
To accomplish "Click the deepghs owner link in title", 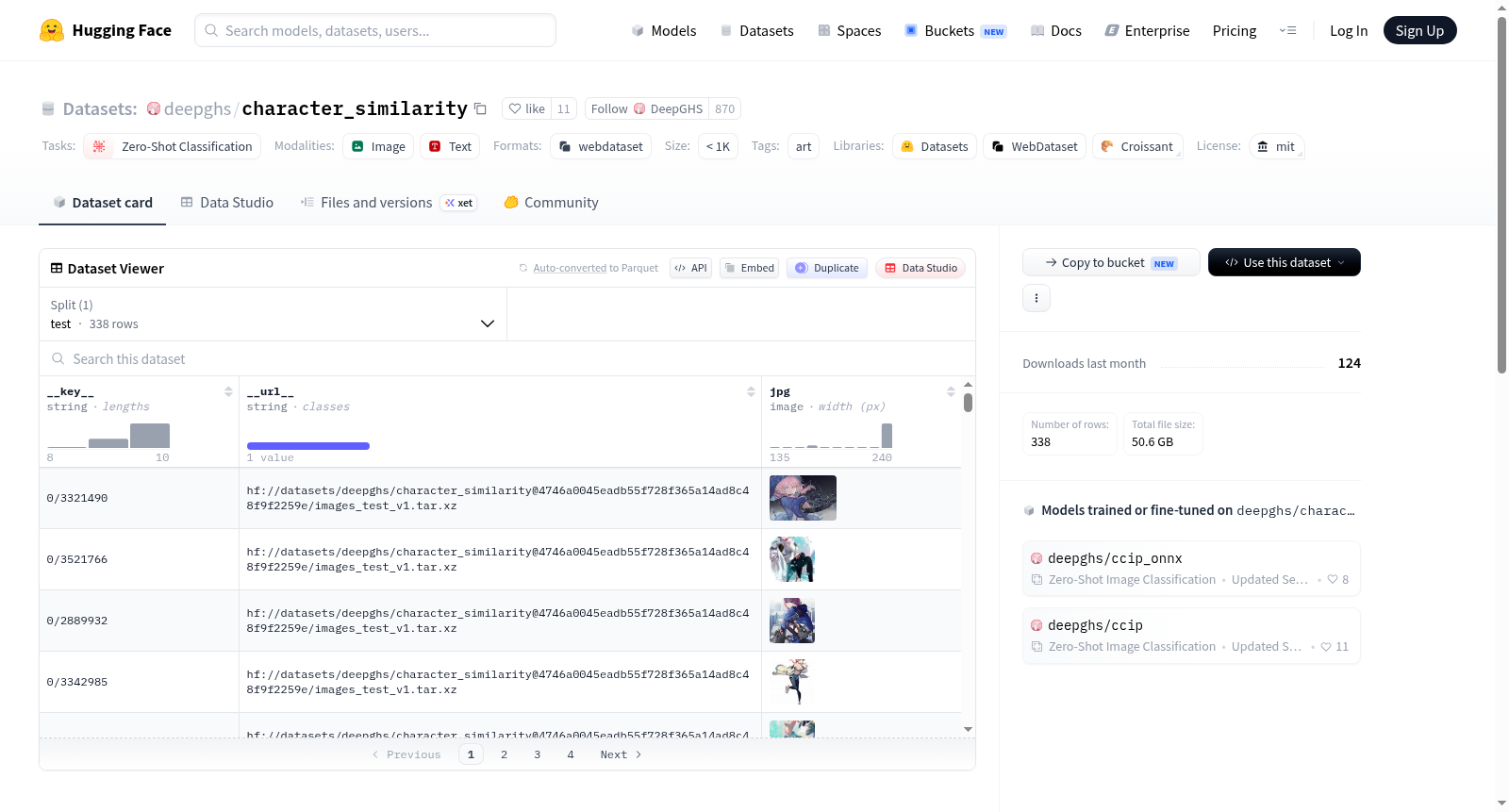I will pos(197,108).
